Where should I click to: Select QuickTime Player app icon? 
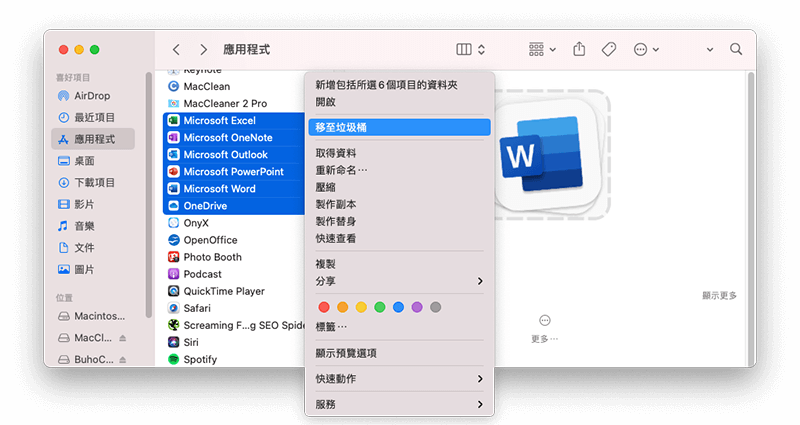coord(173,291)
